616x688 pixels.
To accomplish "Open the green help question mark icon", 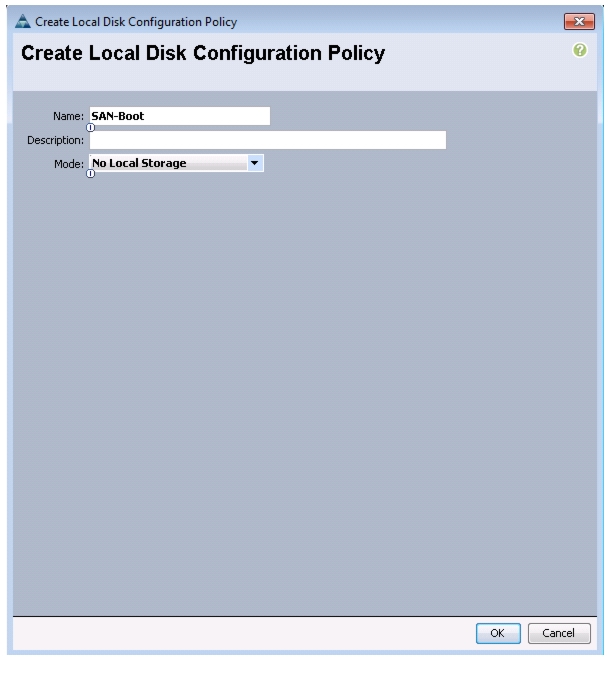I will 580,50.
